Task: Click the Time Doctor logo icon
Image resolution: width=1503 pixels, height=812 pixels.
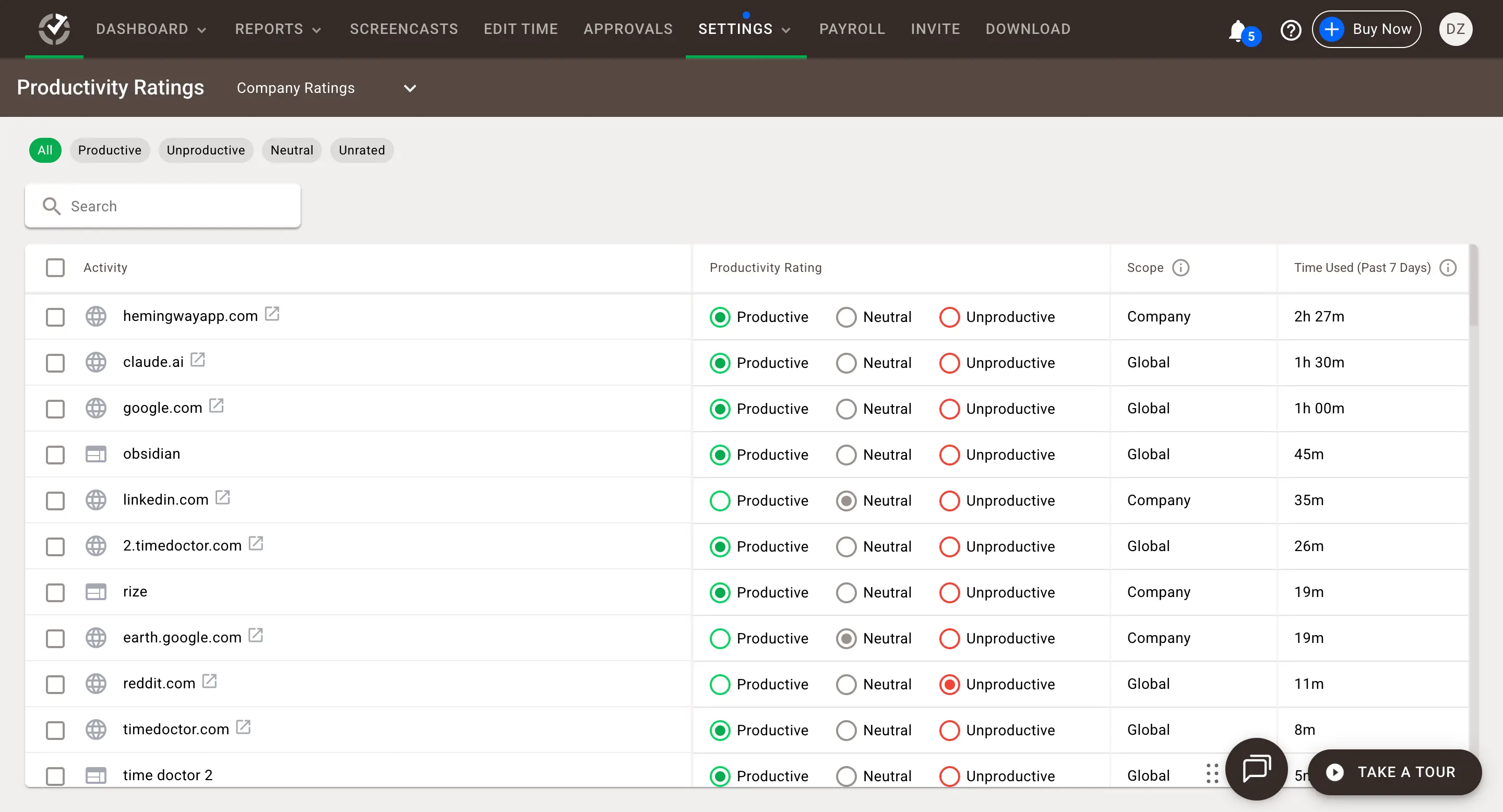Action: (x=54, y=29)
